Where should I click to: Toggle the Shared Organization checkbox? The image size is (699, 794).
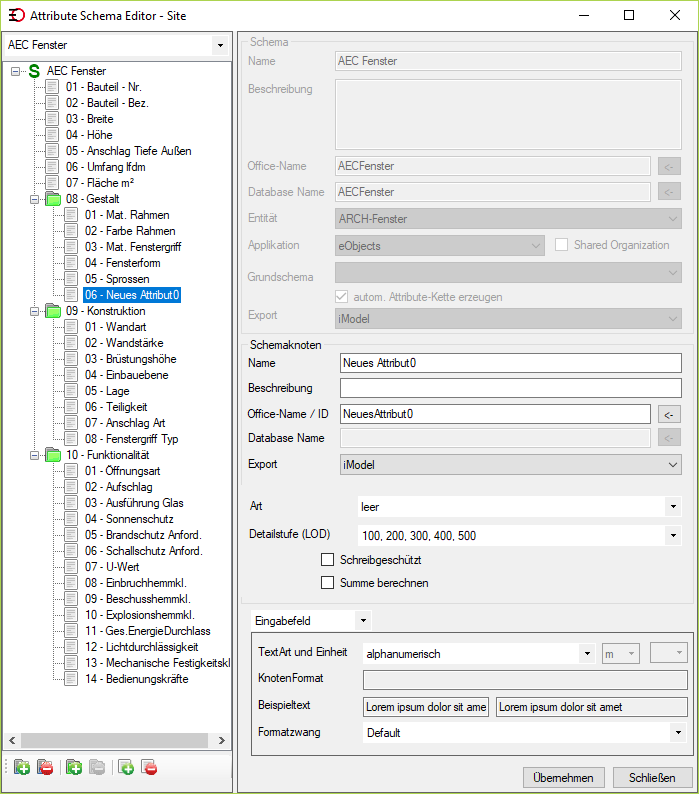click(x=561, y=245)
